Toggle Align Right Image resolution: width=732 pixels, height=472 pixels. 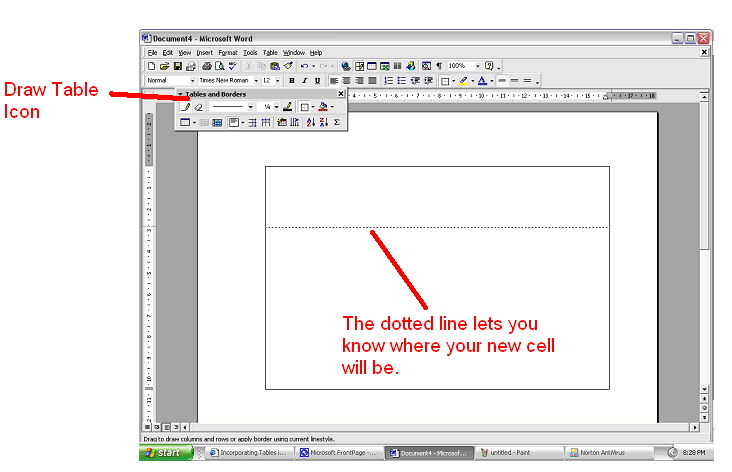point(359,81)
